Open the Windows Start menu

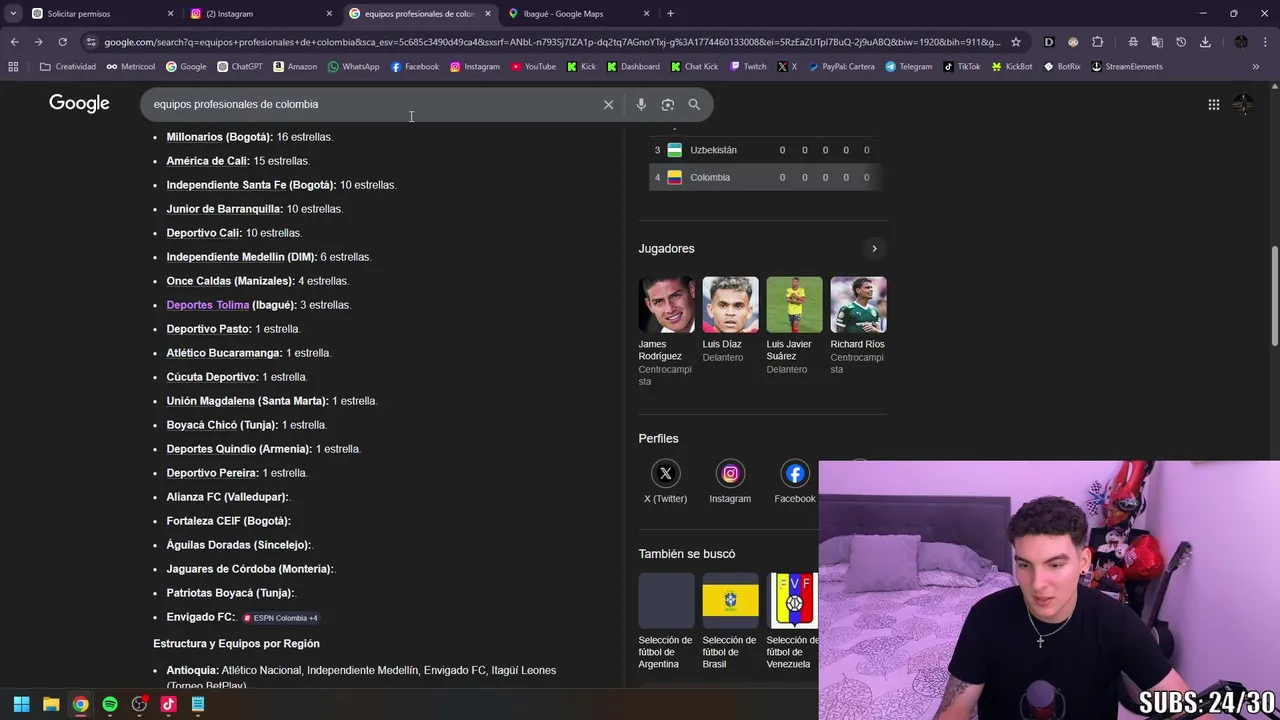(21, 704)
